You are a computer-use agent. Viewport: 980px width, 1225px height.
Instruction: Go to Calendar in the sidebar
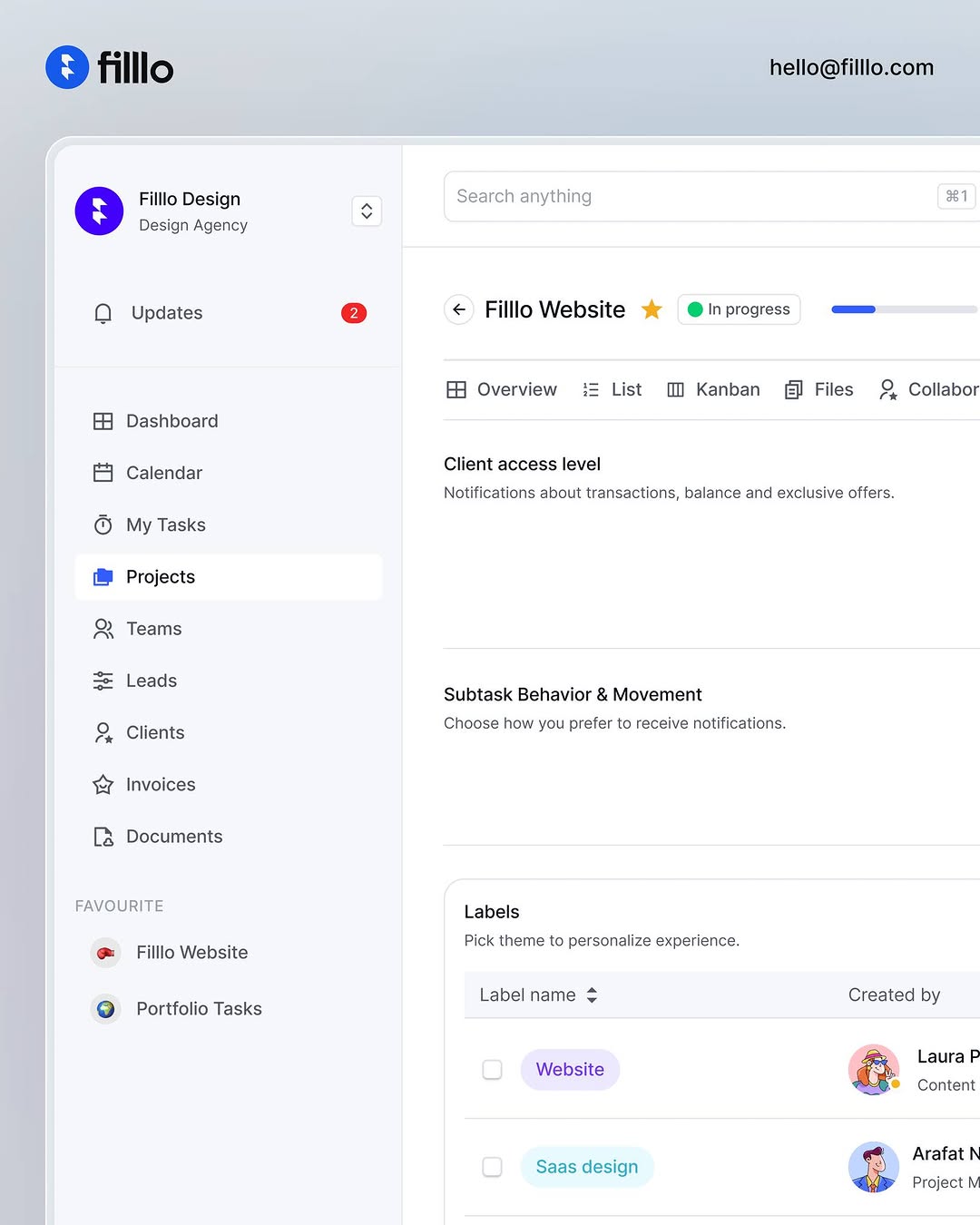229,473
